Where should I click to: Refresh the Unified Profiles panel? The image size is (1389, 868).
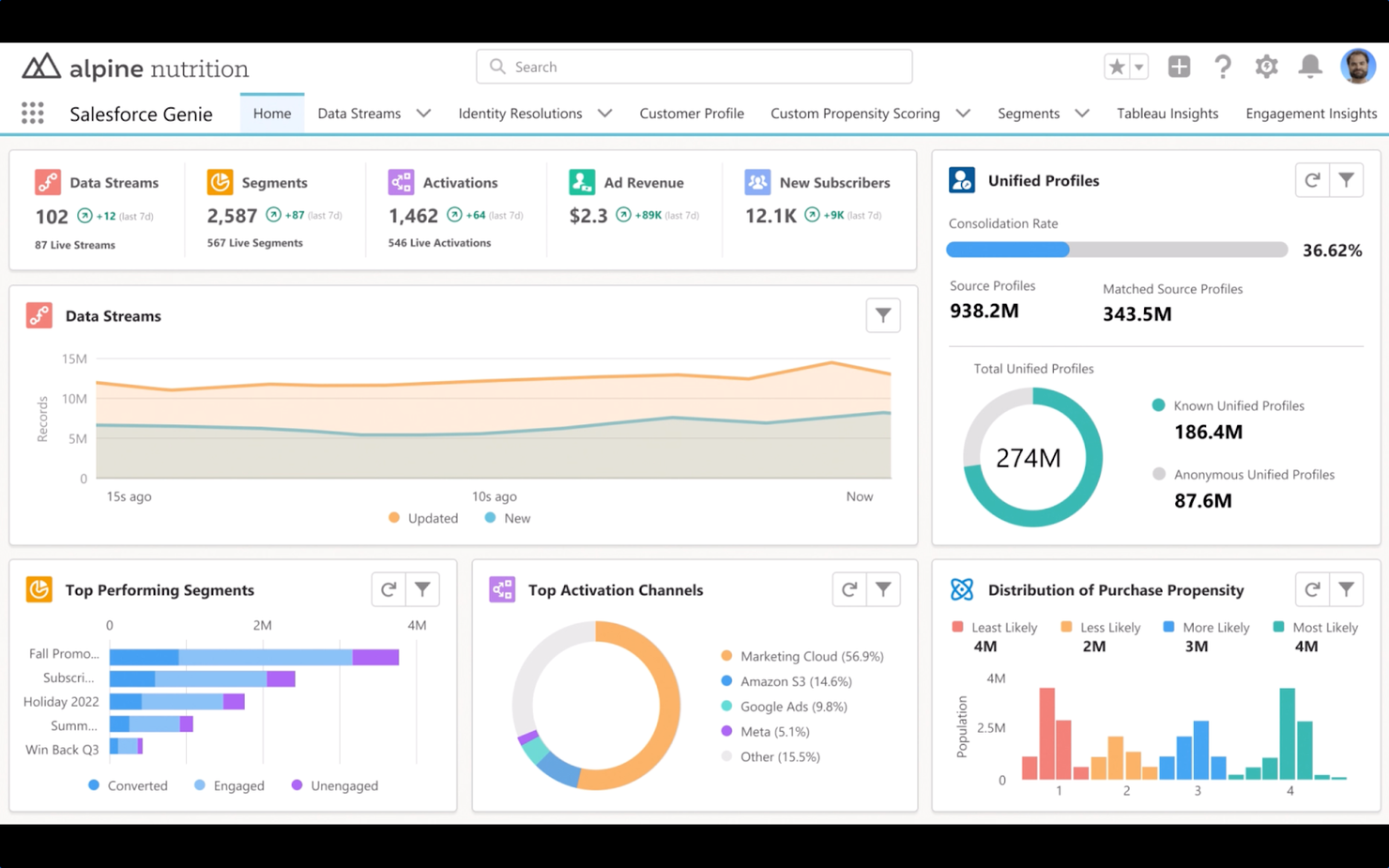pos(1312,179)
